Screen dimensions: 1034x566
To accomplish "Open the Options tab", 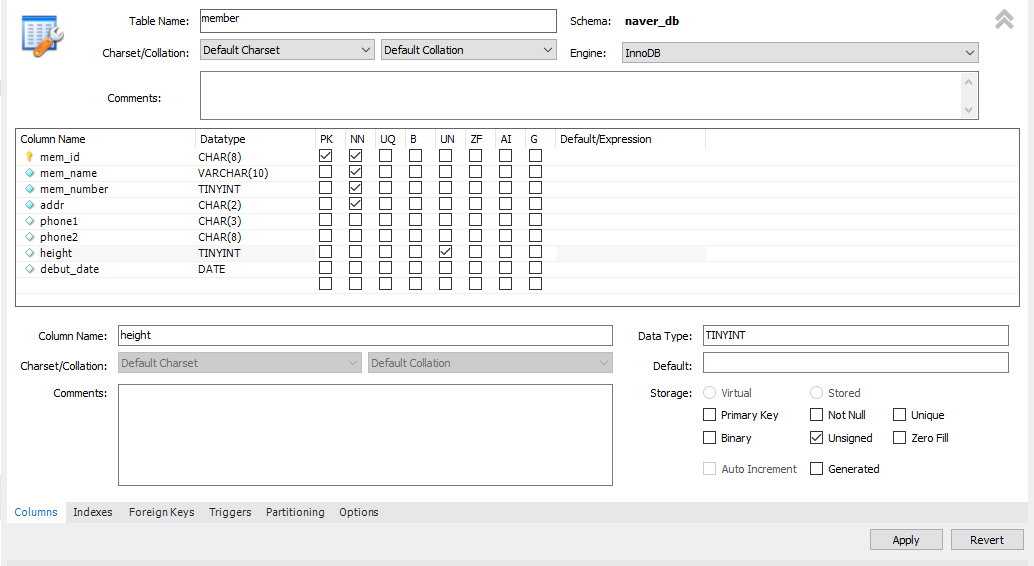I will tap(359, 512).
